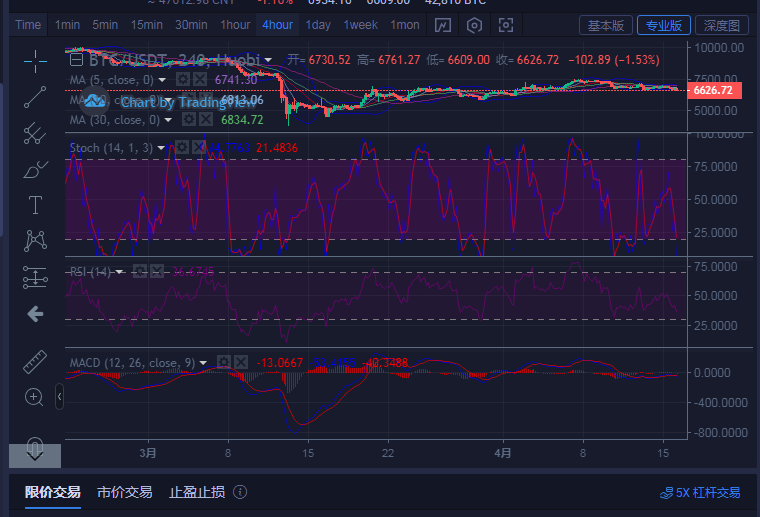Open Stoch indicator settings gear
Viewport: 760px width, 517px height.
click(182, 147)
